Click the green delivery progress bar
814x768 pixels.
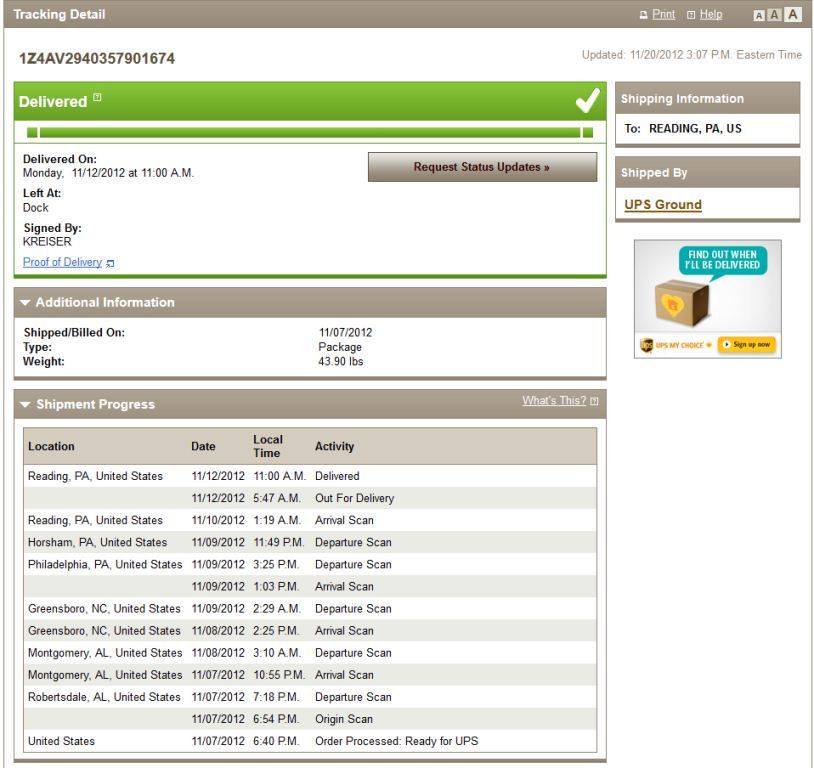pyautogui.click(x=309, y=132)
